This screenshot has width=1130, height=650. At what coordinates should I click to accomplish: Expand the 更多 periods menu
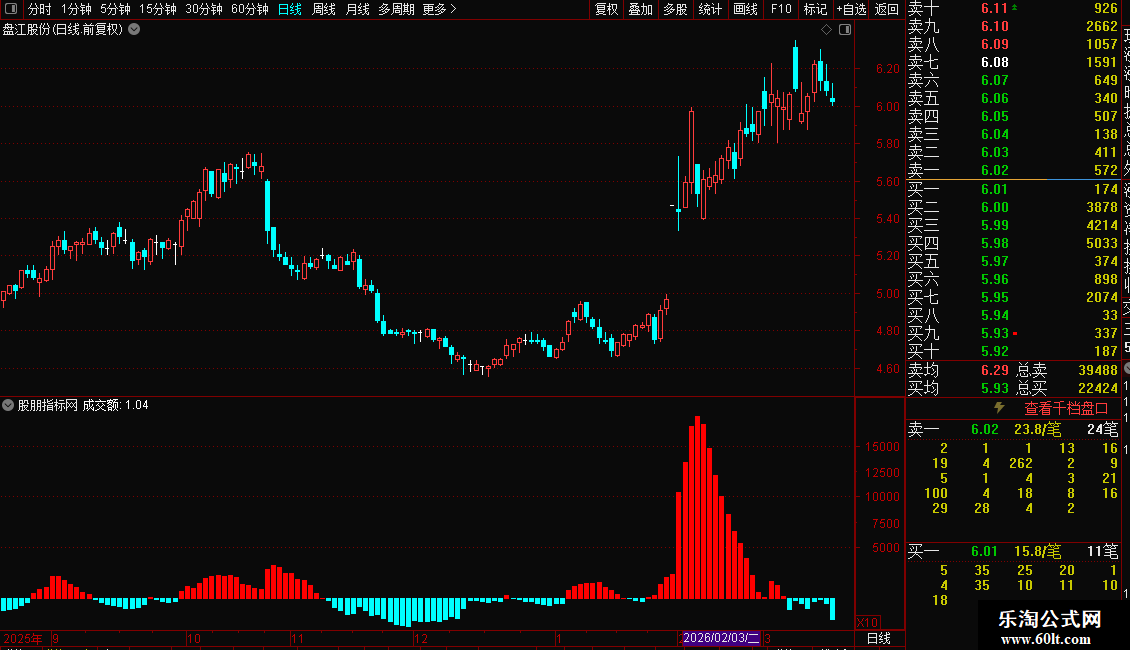point(439,9)
